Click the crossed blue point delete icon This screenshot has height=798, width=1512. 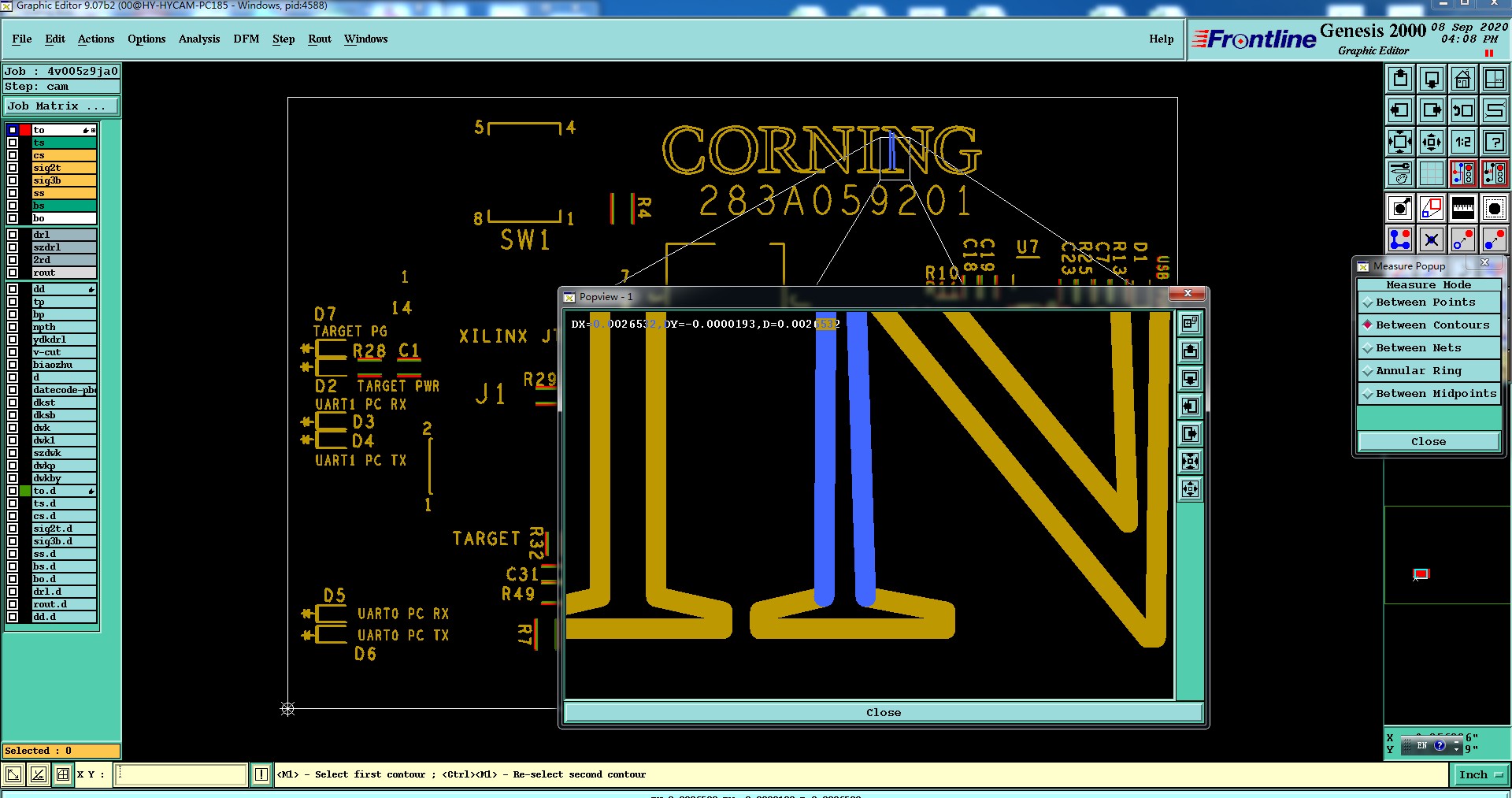point(1432,239)
